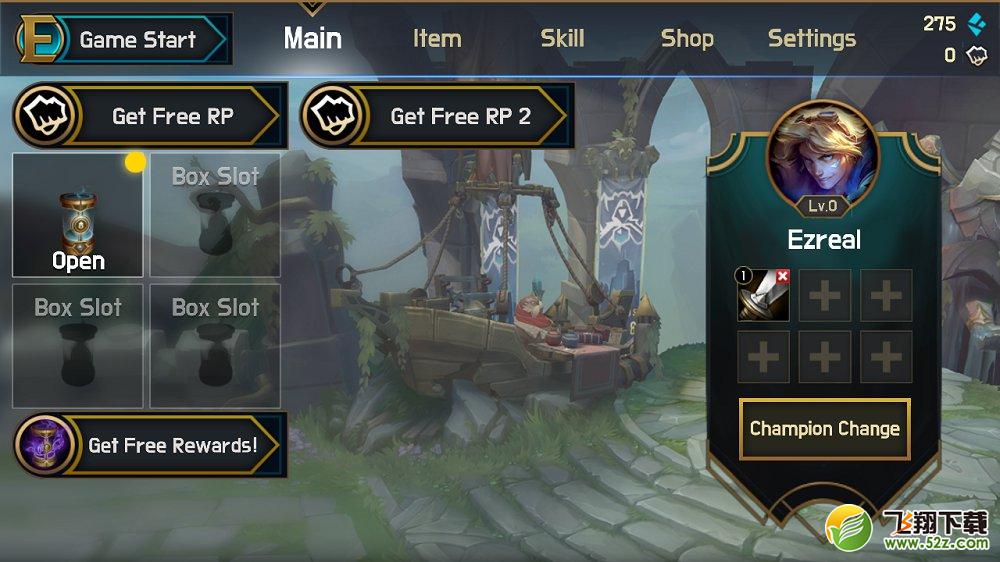Image resolution: width=1000 pixels, height=562 pixels.
Task: Click the Game Start button
Action: [122, 39]
